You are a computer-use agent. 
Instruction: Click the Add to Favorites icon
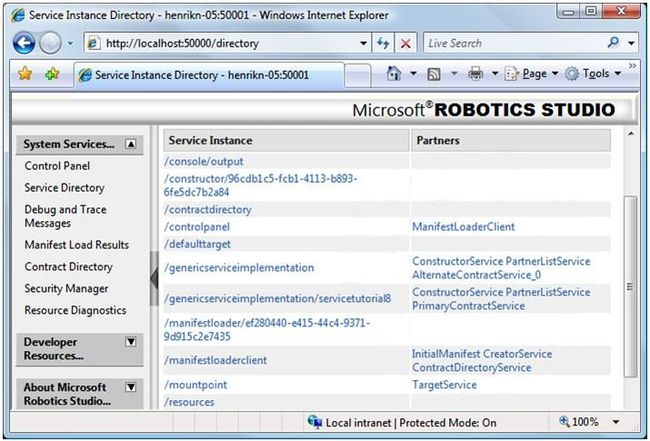point(52,74)
